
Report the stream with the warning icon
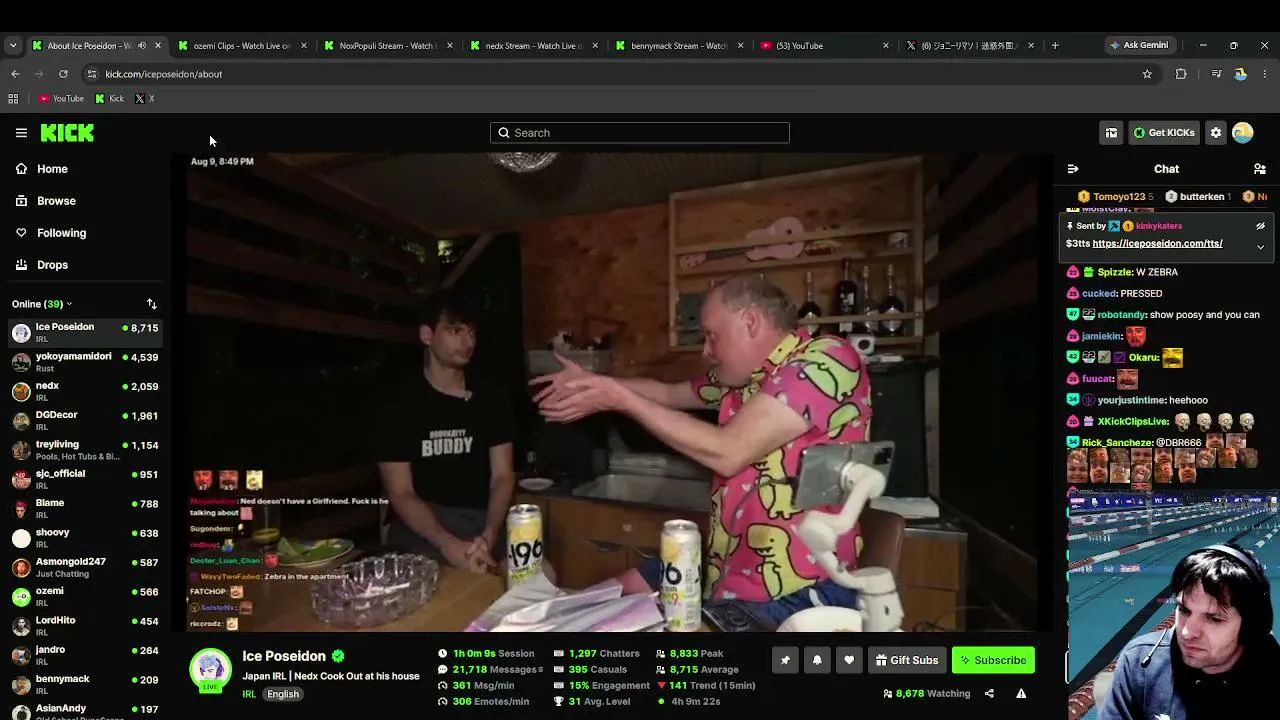(1021, 693)
